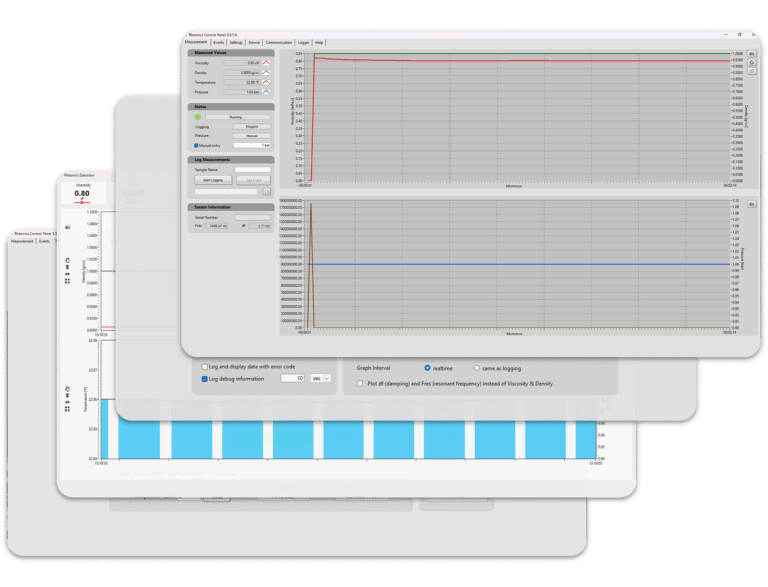Select realtime graph interval radio button
The image size is (768, 587).
(427, 368)
